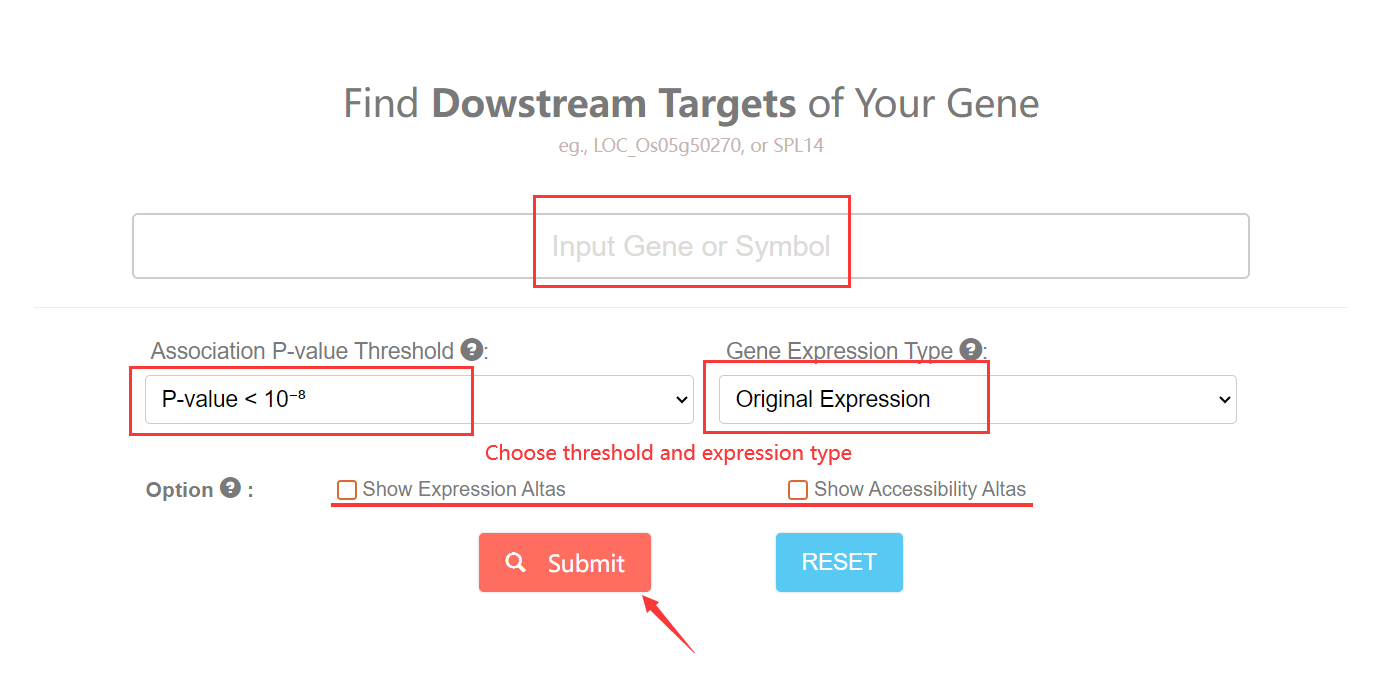Click the Input Gene or Symbol field
Viewport: 1377px width, 677px height.
[690, 246]
